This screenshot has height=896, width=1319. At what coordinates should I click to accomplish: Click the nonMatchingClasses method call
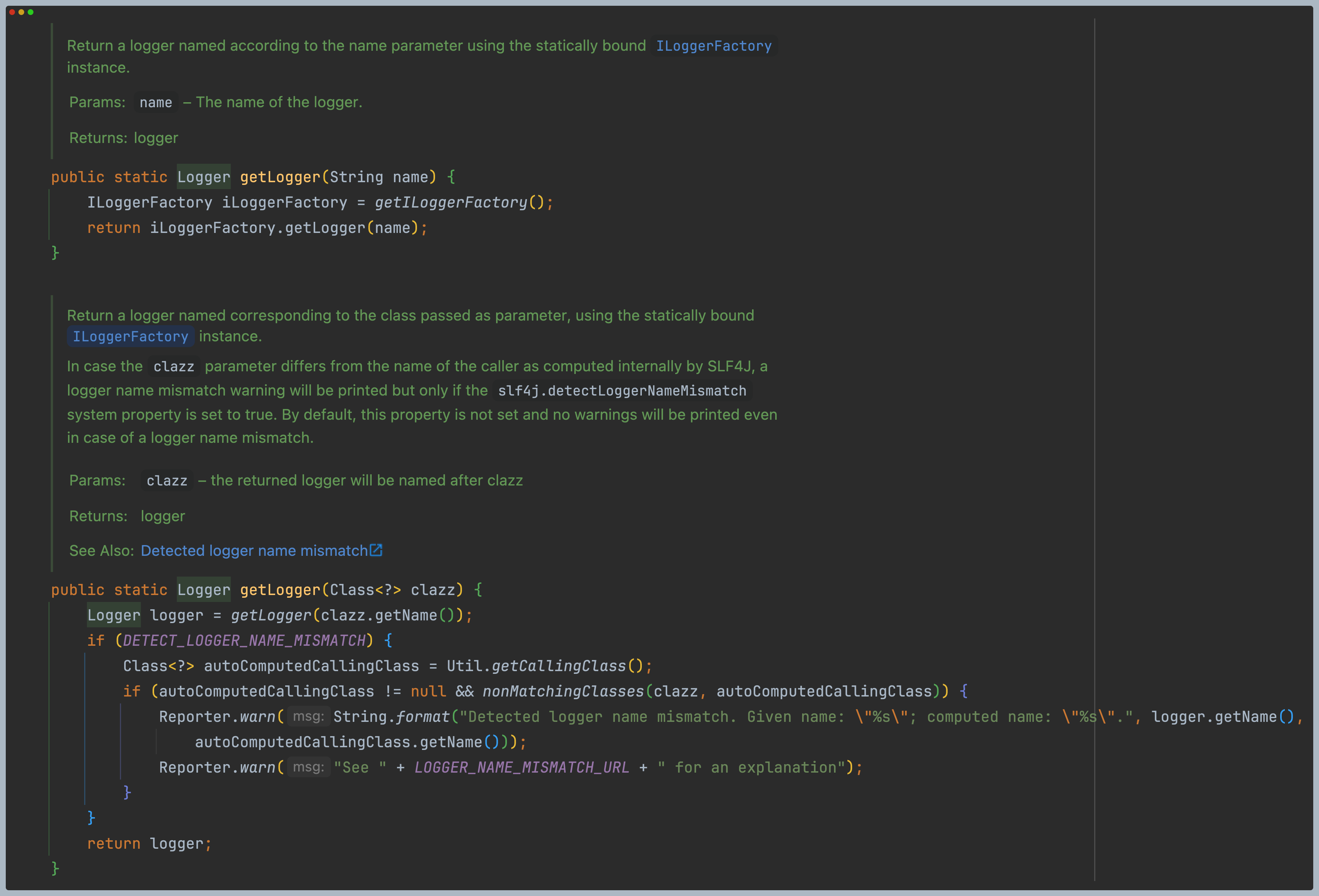pos(563,692)
